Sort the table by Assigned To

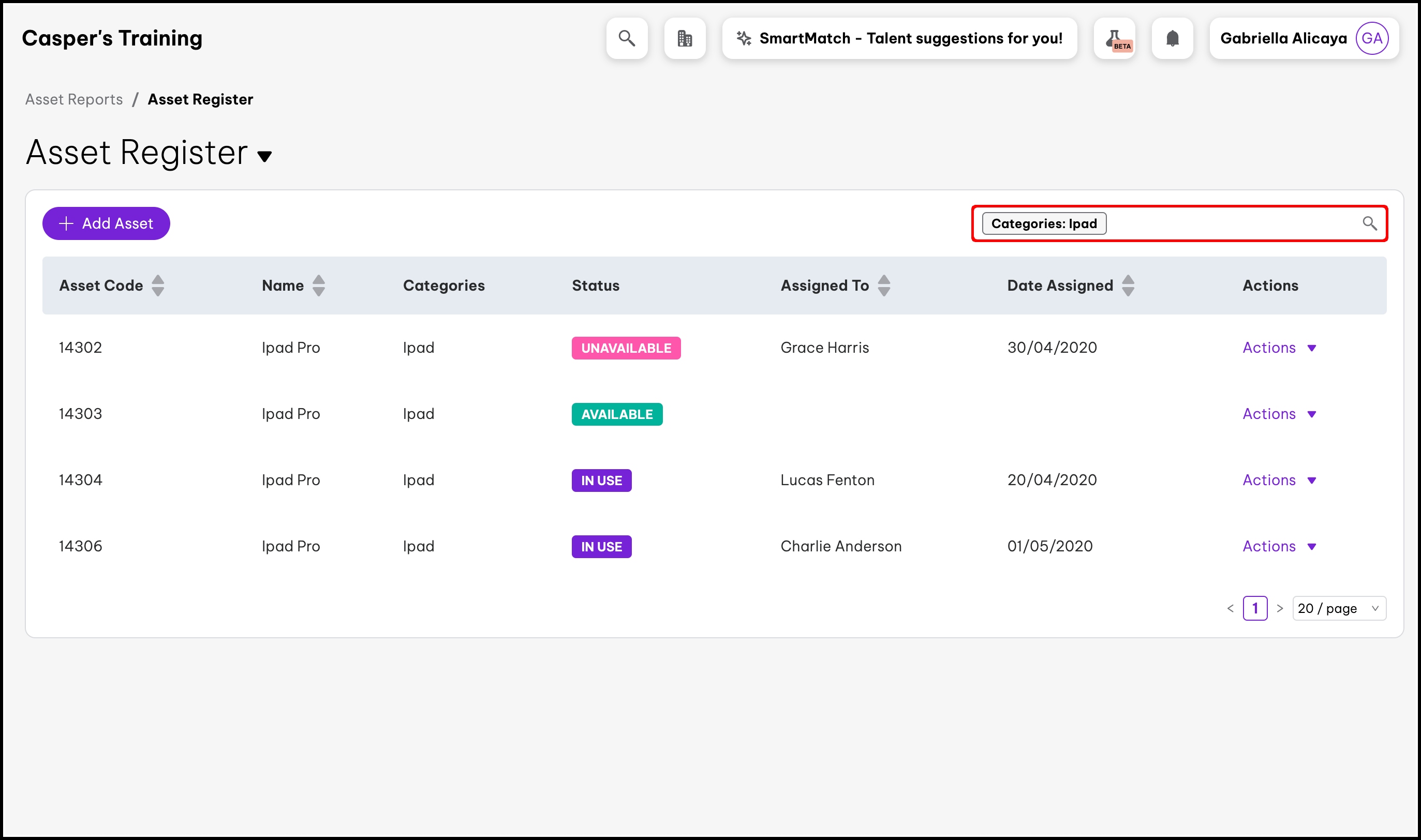pyautogui.click(x=884, y=286)
